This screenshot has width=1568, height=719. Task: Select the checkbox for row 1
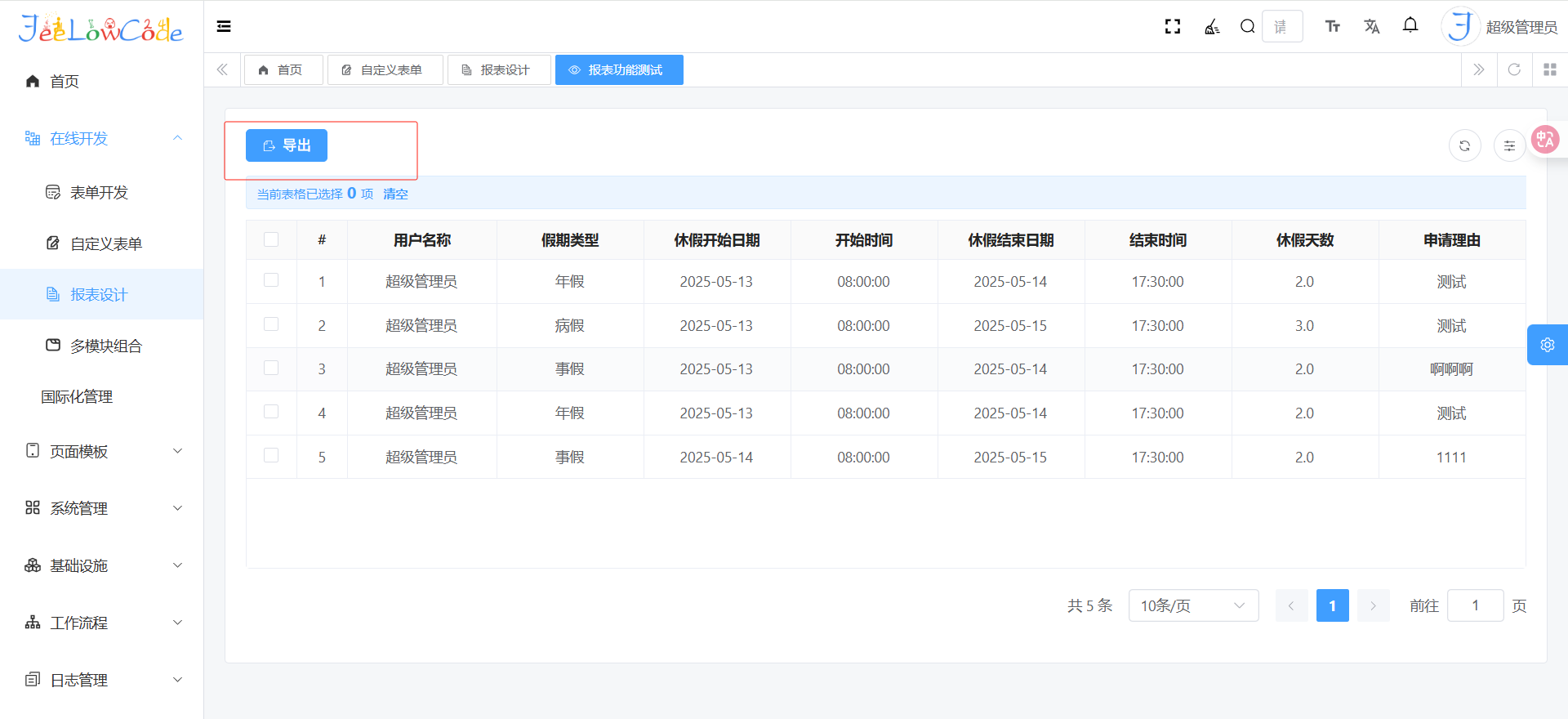point(271,280)
